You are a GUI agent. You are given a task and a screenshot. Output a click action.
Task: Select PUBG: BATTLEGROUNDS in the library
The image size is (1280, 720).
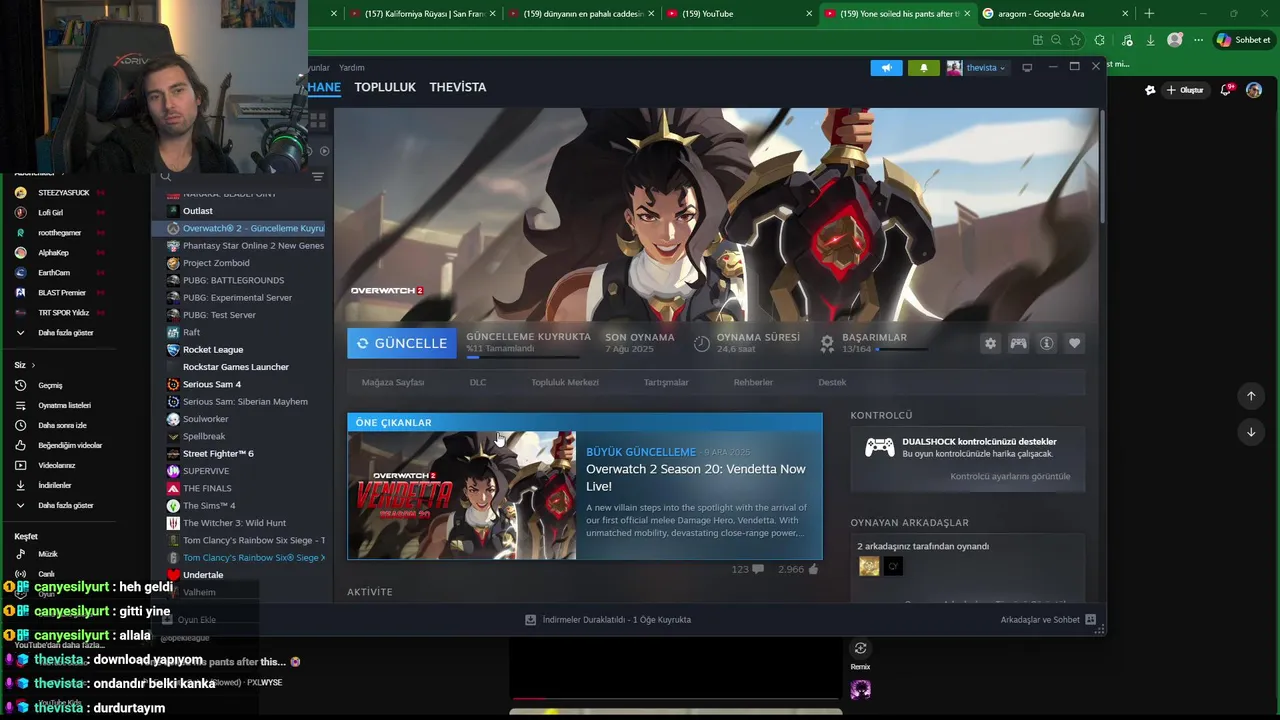pos(240,280)
